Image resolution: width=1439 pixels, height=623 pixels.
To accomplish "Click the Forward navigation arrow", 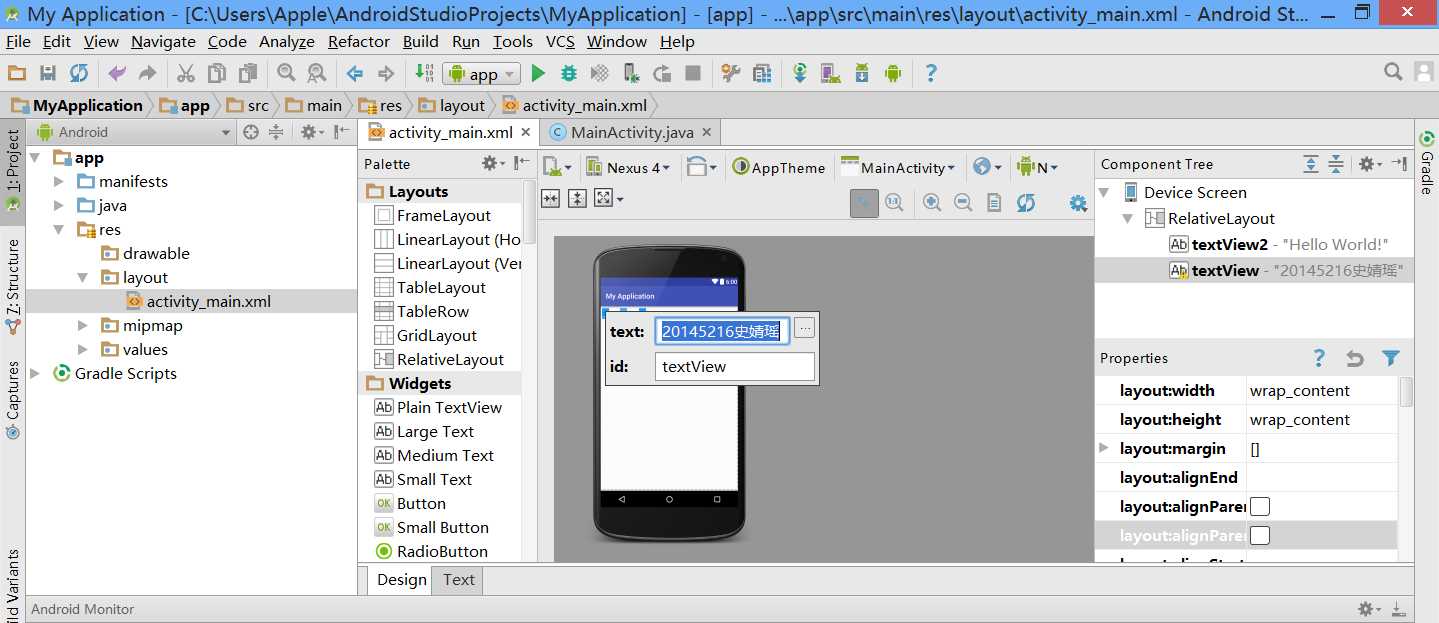I will [x=386, y=73].
